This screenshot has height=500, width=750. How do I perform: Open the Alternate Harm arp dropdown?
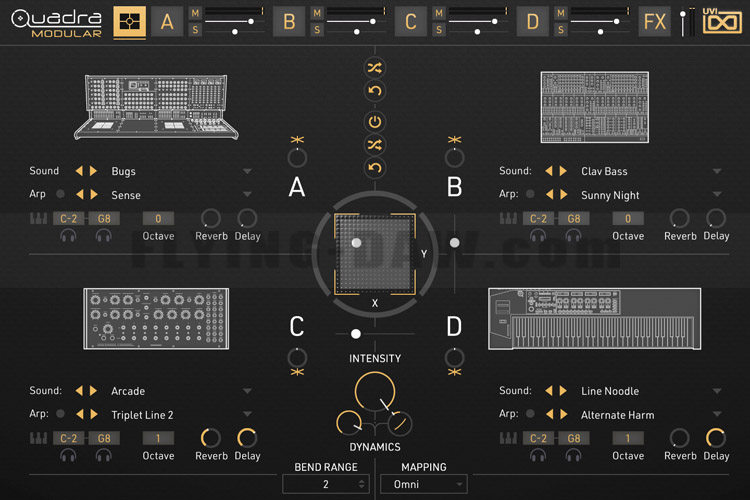pyautogui.click(x=717, y=413)
